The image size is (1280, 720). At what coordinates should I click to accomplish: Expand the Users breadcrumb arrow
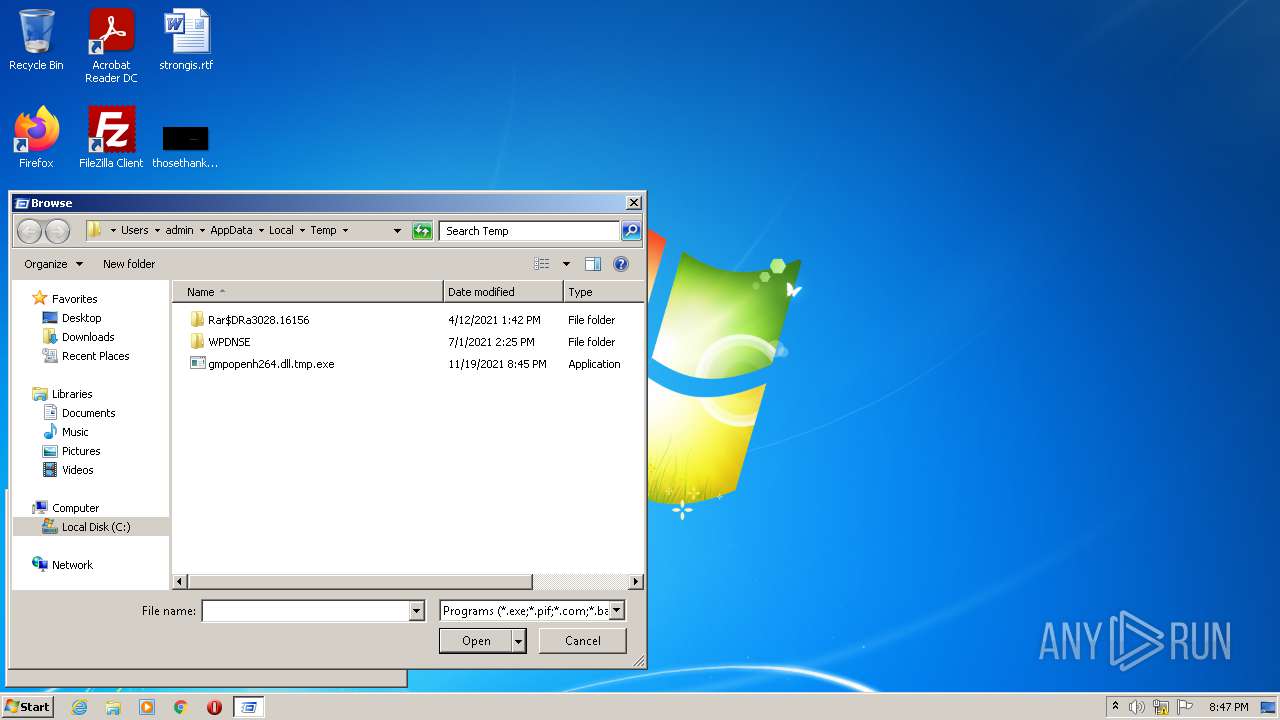[x=158, y=231]
